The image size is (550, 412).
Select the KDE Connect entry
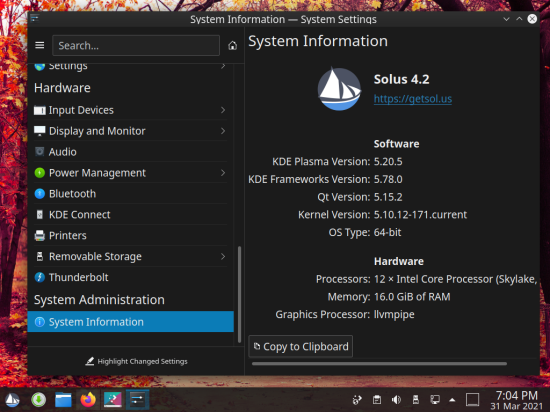(130, 214)
